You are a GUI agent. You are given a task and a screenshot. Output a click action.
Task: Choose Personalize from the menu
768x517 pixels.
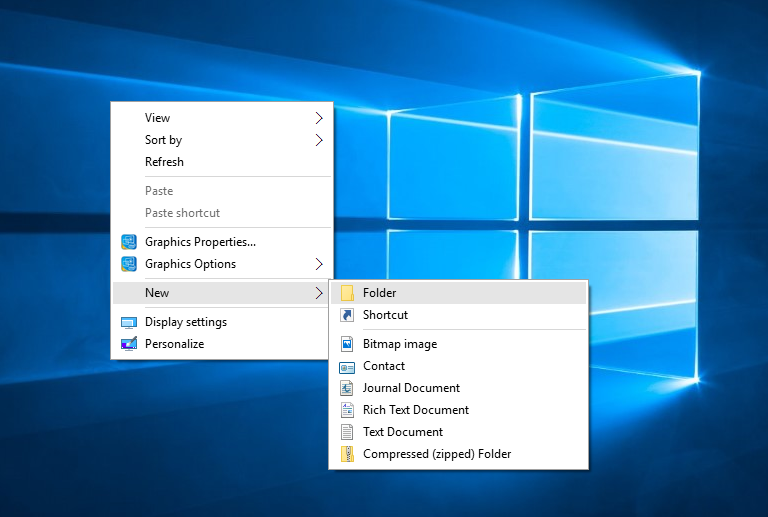pyautogui.click(x=222, y=344)
